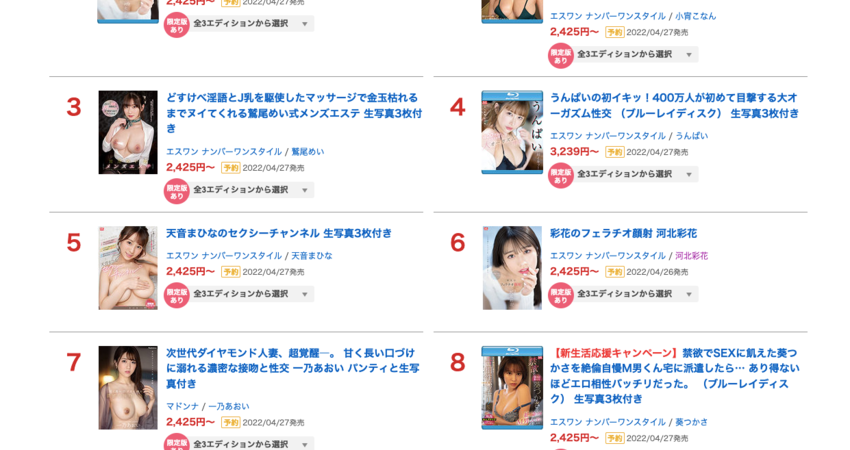The height and width of the screenshot is (450, 850).
Task: Click 予約 tag on rank 8 item
Action: [615, 438]
